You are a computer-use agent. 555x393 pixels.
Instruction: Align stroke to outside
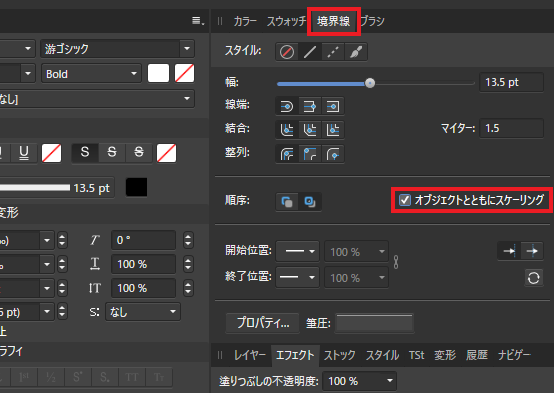pyautogui.click(x=333, y=154)
